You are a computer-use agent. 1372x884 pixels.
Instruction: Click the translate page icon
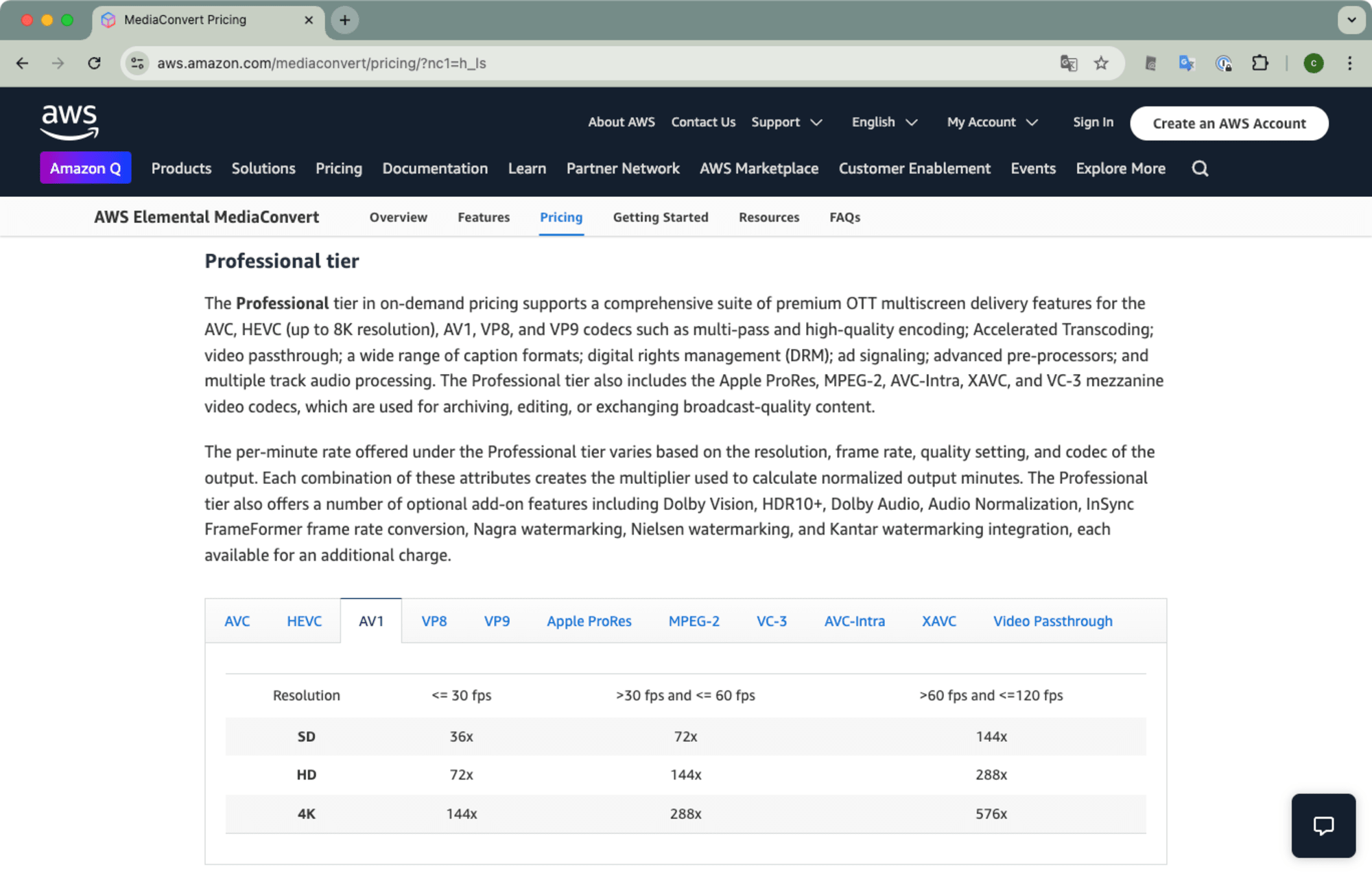[x=1069, y=63]
